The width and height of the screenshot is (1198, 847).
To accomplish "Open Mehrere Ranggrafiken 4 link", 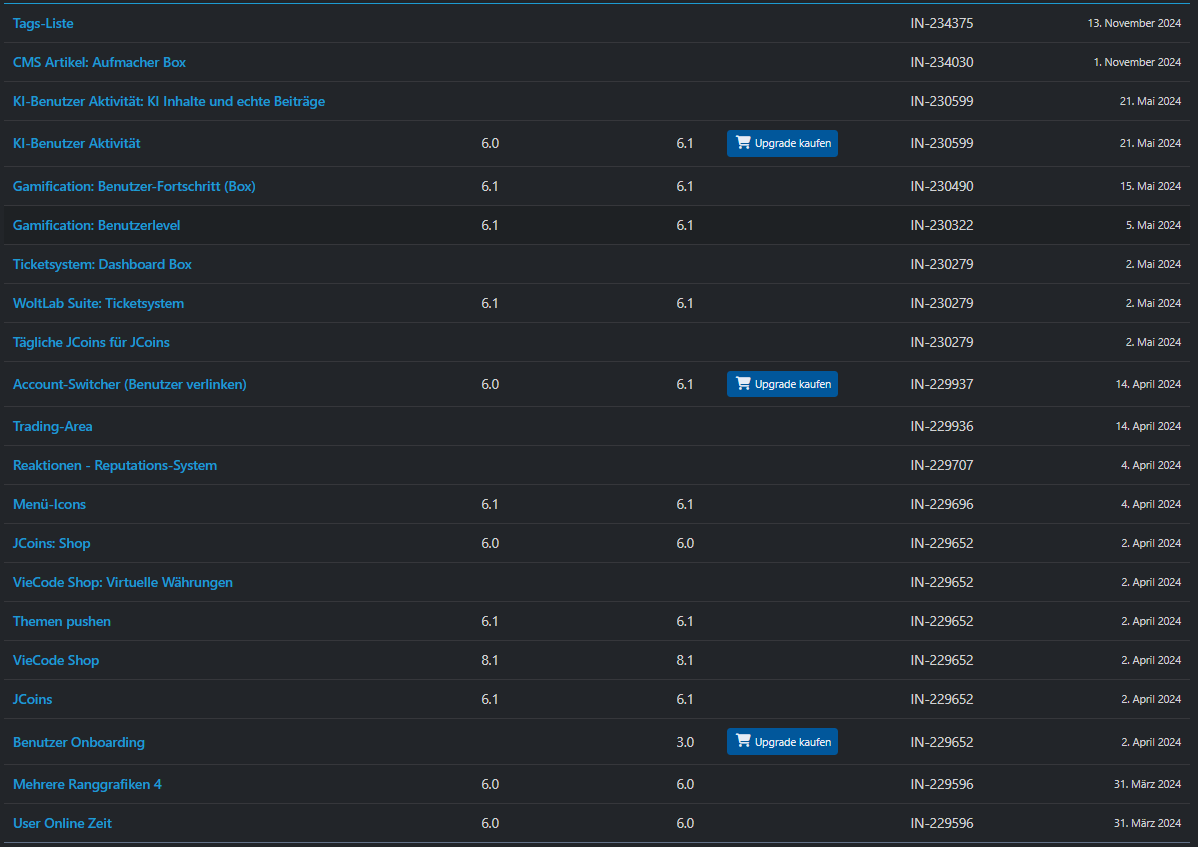I will [87, 784].
